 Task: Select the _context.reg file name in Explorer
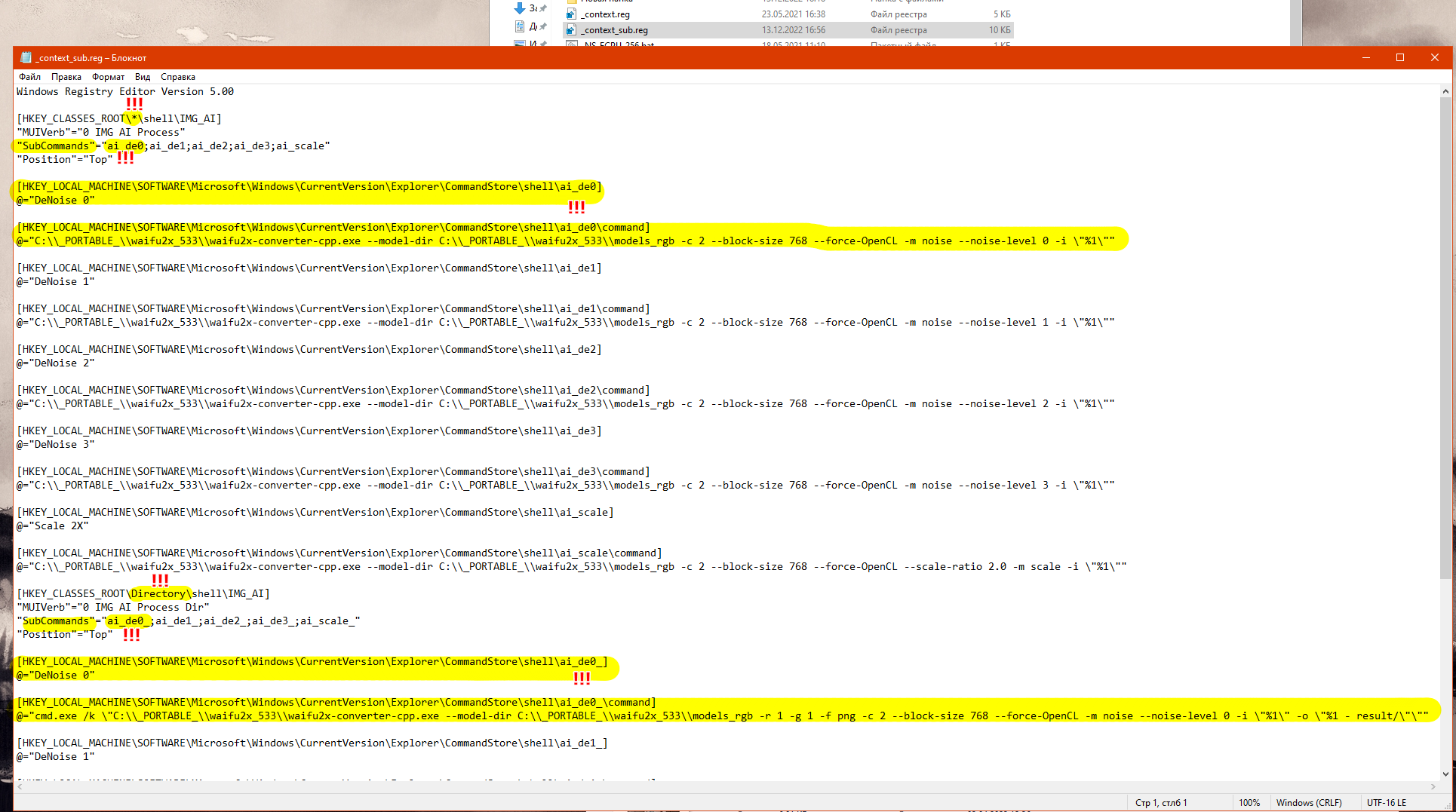tap(606, 14)
